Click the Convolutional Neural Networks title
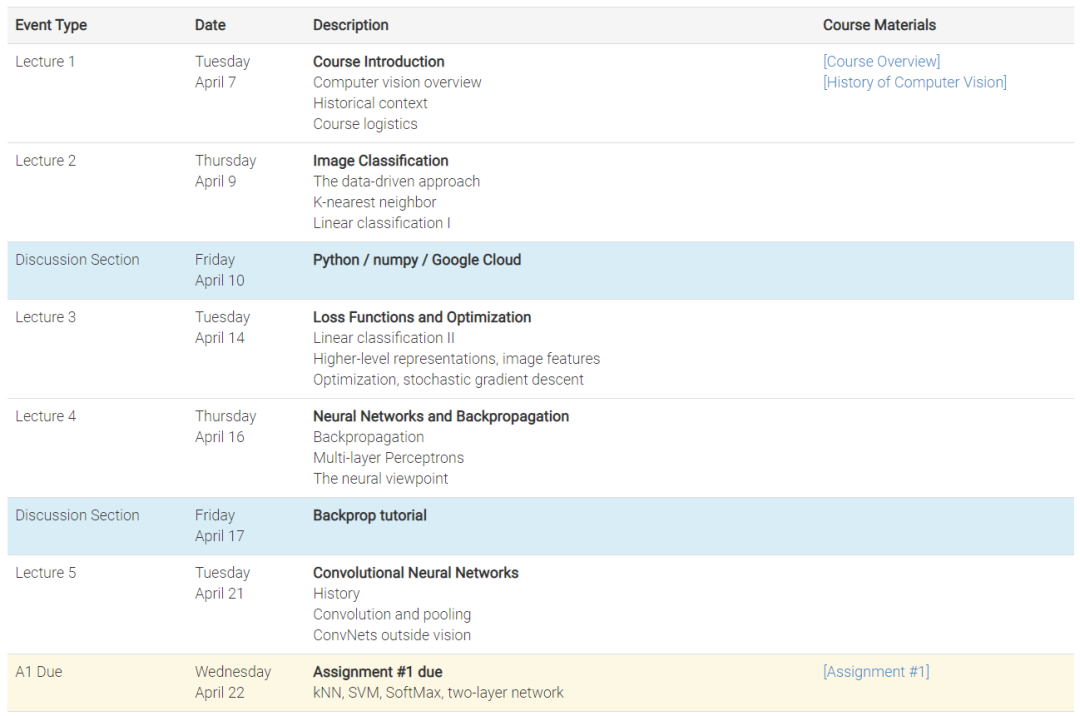Viewport: 1080px width, 716px height. (416, 573)
